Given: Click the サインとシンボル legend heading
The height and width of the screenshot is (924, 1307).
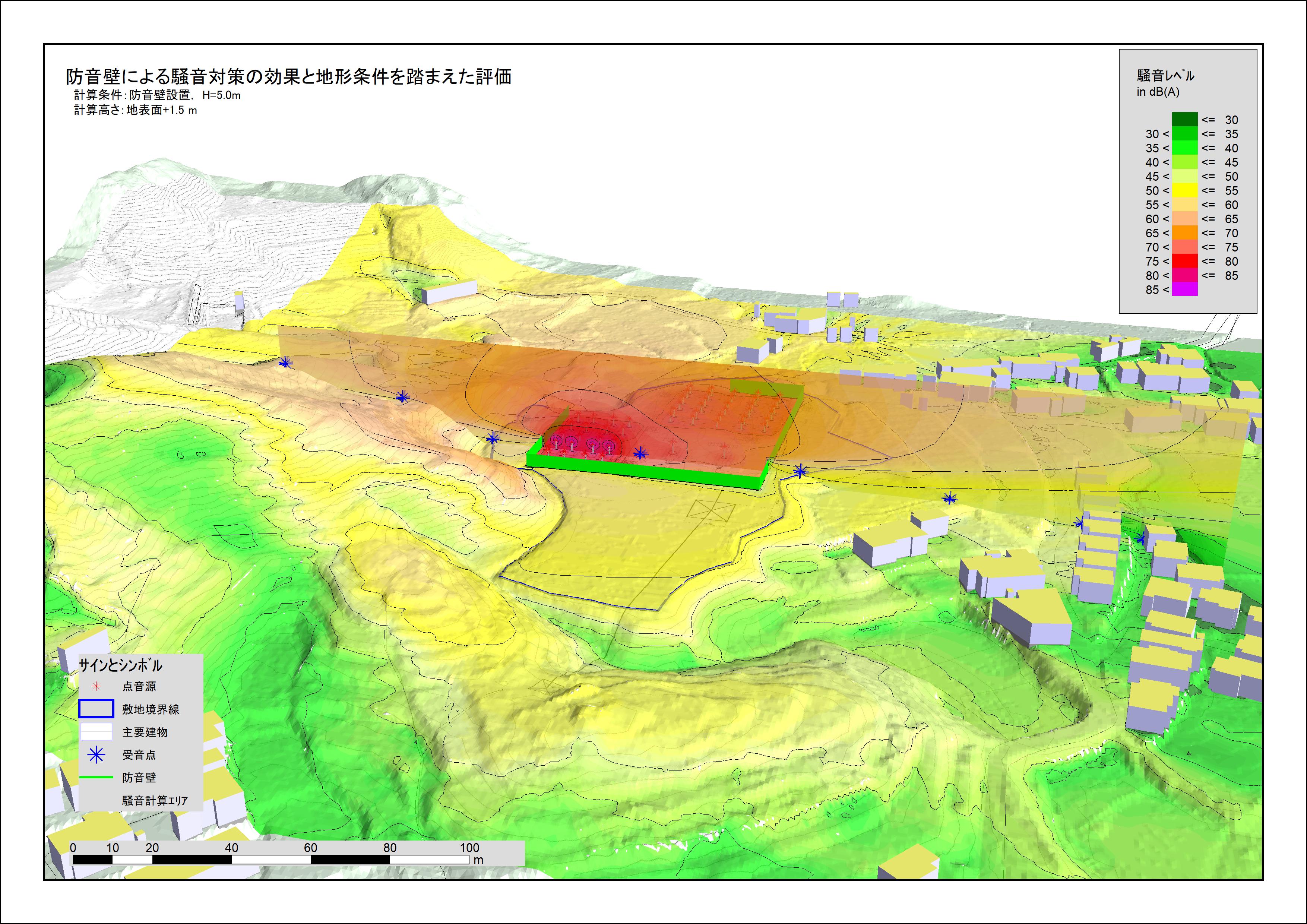Looking at the screenshot, I should [x=120, y=665].
